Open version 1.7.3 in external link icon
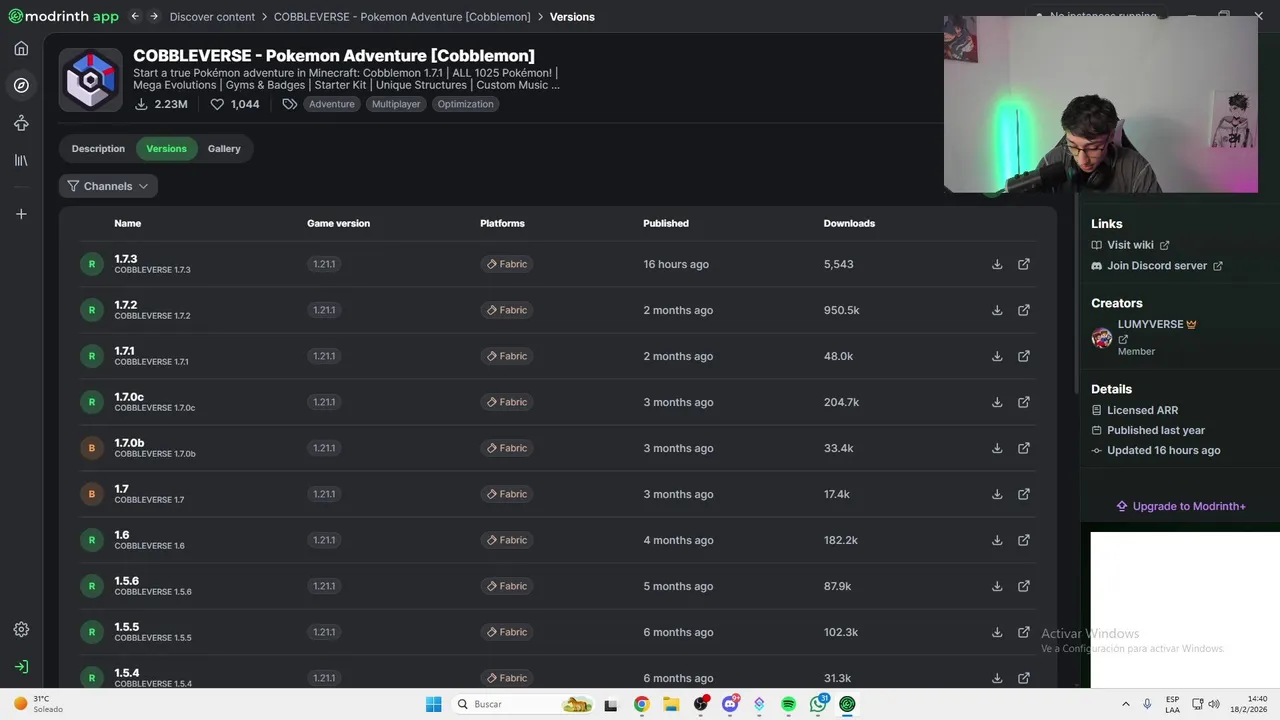This screenshot has width=1280, height=720. (x=1024, y=264)
